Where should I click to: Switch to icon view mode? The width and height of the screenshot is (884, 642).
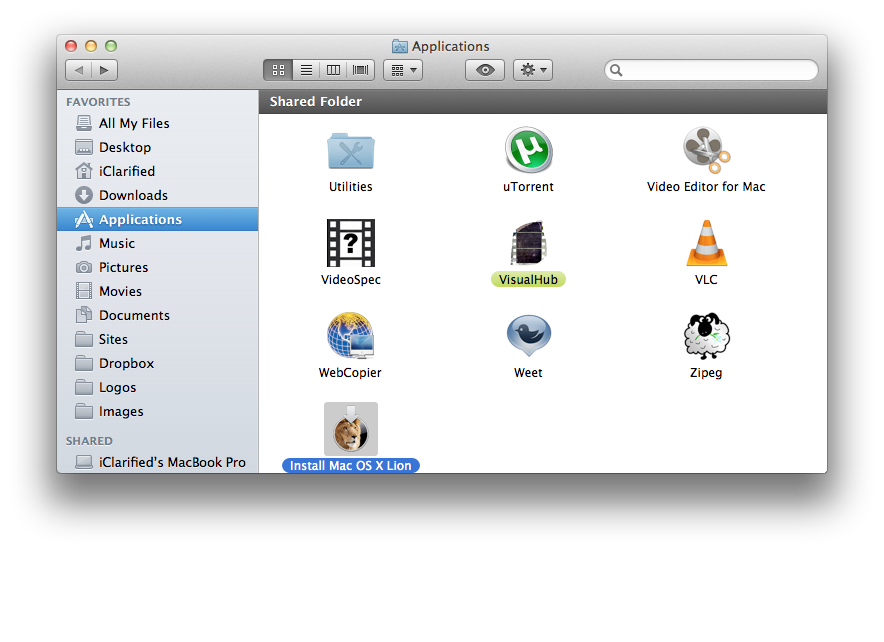coord(278,70)
